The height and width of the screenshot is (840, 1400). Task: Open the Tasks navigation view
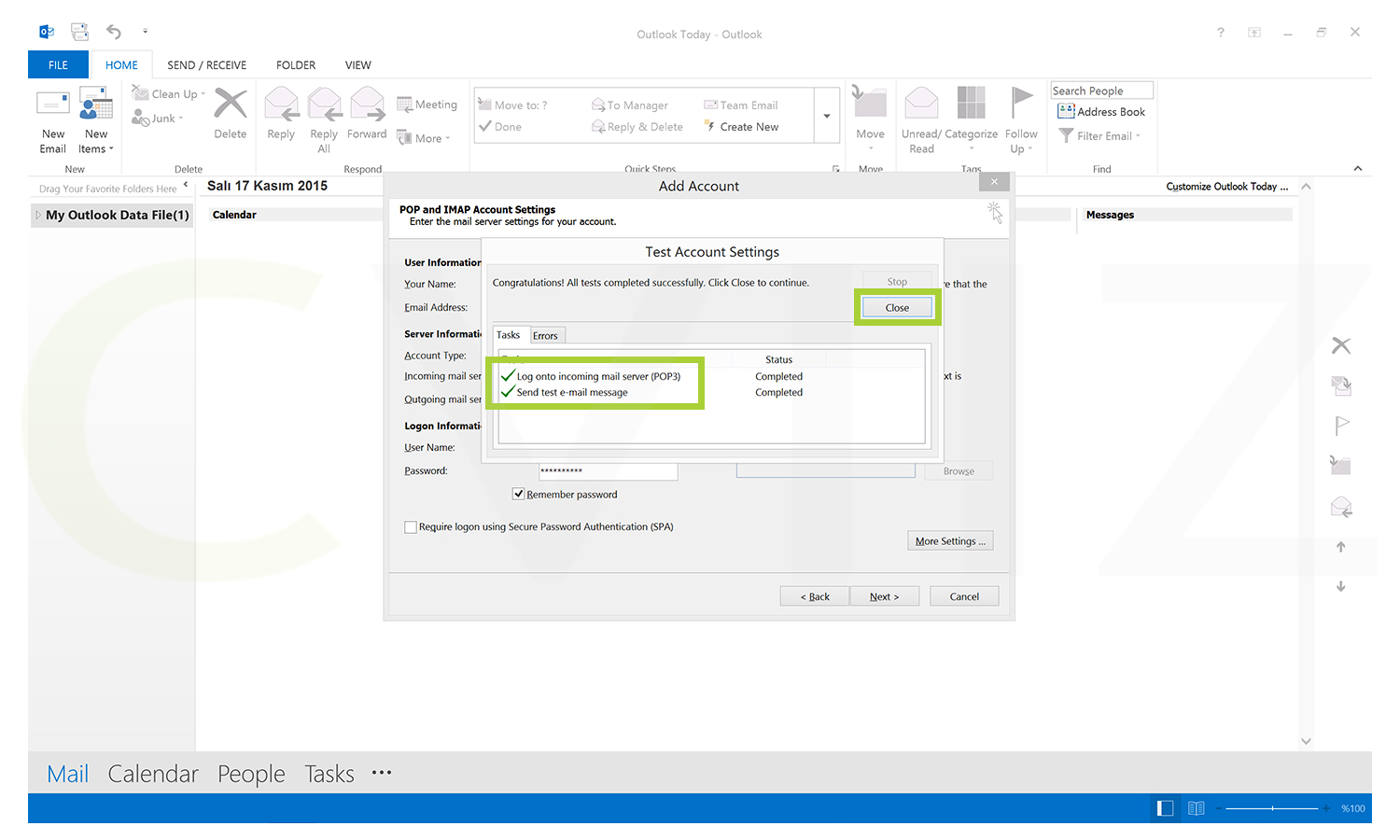tap(329, 774)
